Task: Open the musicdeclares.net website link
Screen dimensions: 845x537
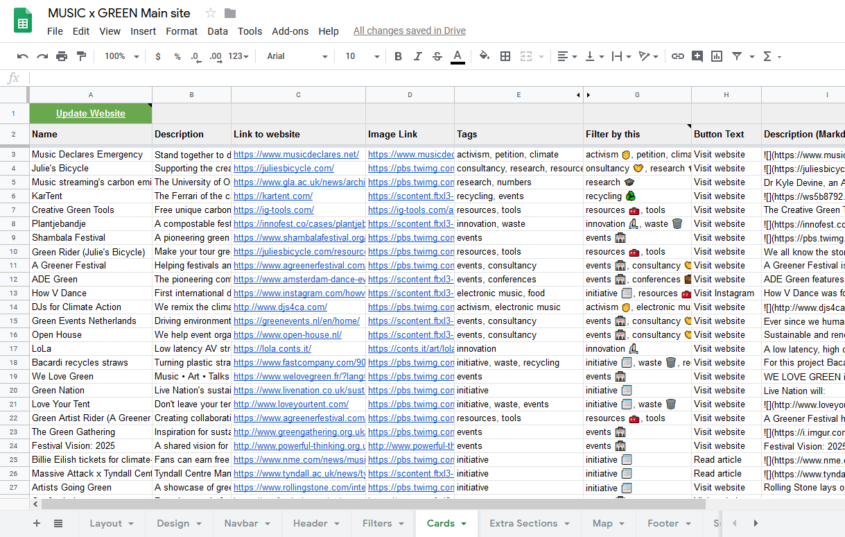Action: (296, 154)
